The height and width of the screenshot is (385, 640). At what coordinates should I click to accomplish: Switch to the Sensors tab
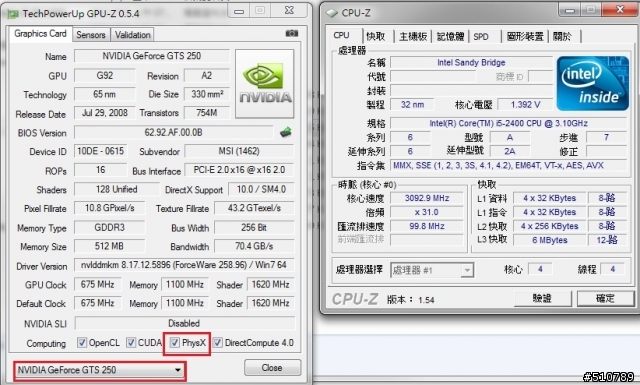click(91, 35)
